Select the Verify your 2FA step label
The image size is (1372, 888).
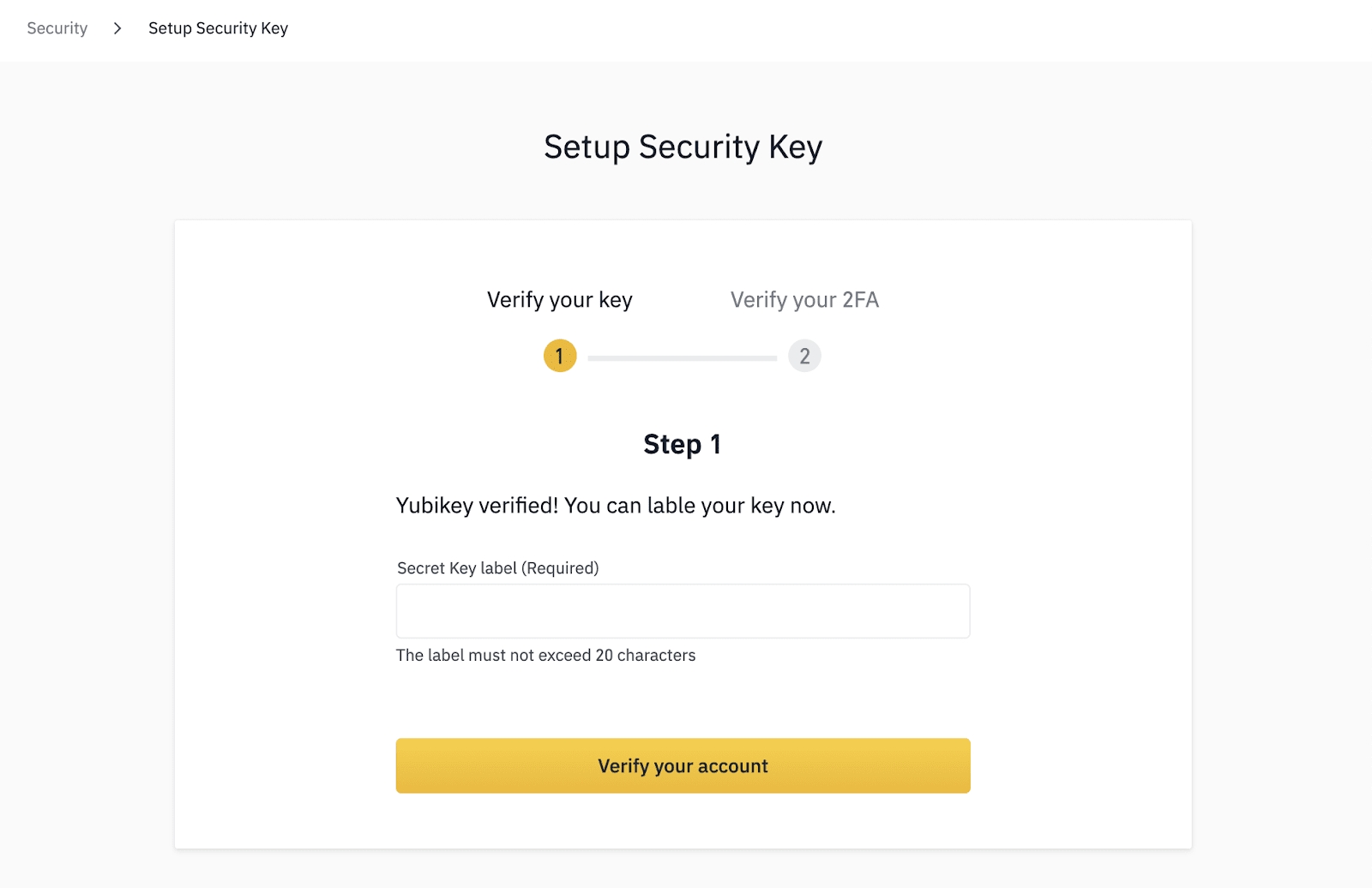click(804, 300)
